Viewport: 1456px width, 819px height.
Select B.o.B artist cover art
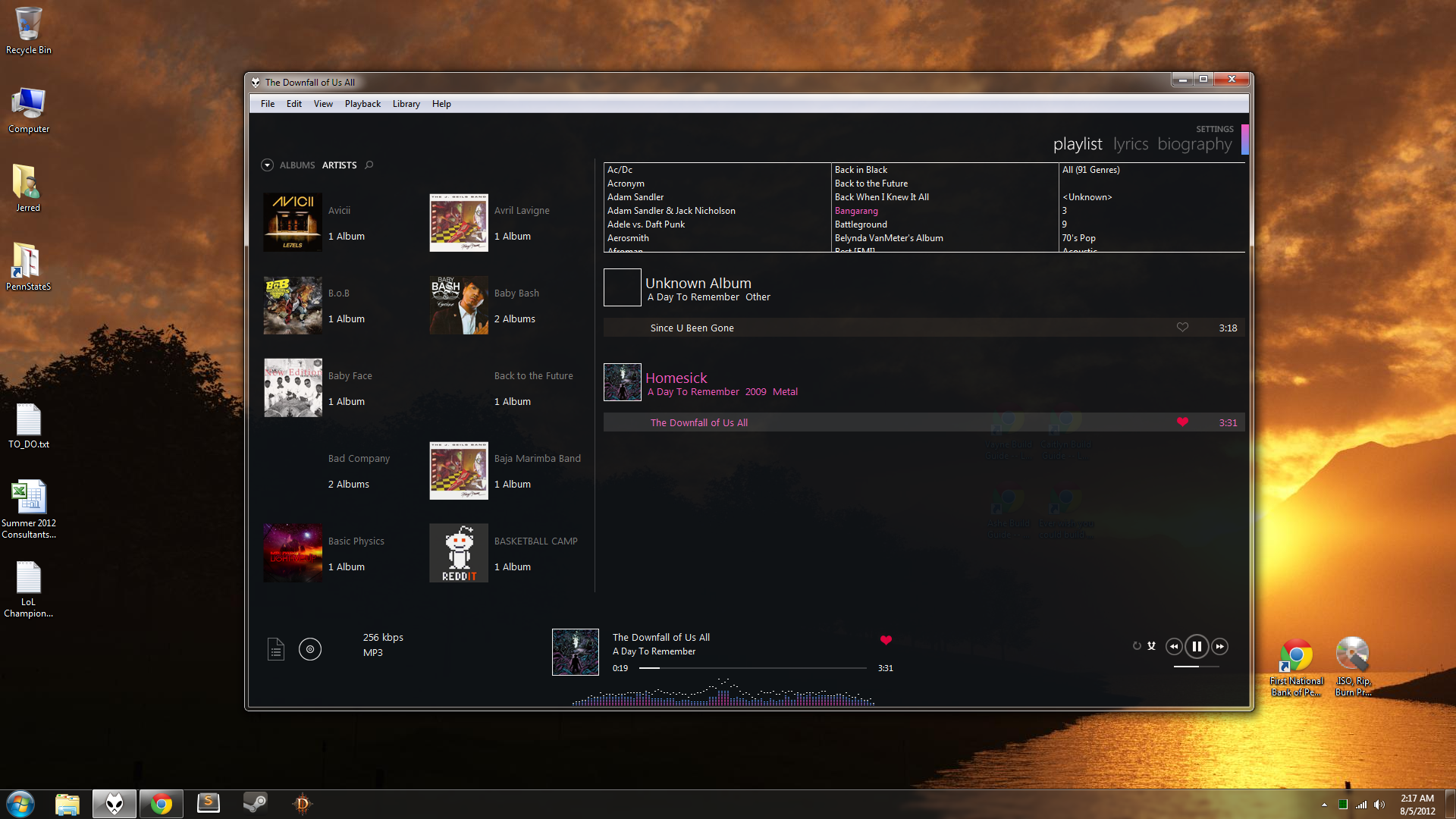pyautogui.click(x=293, y=305)
